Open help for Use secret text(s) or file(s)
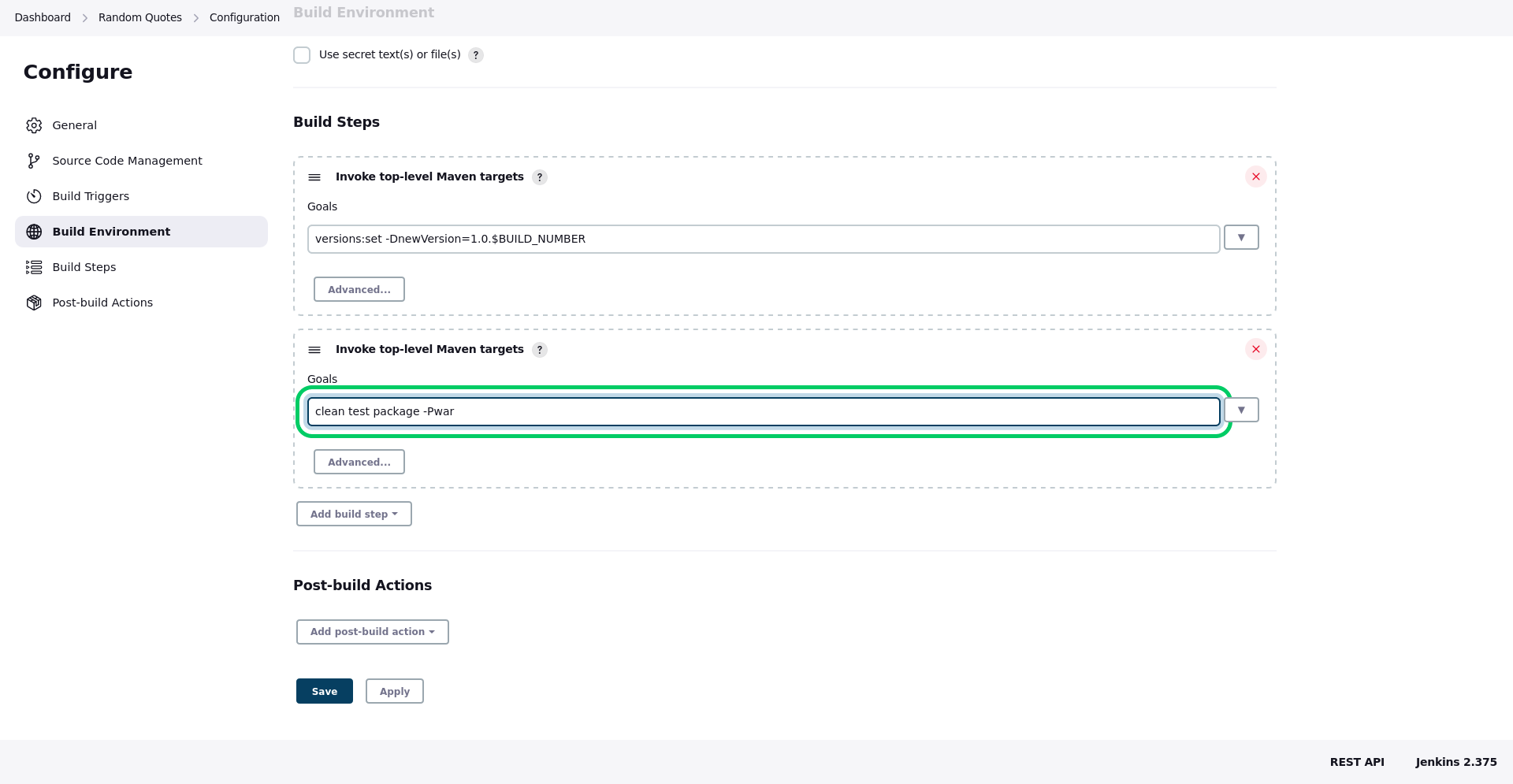Screen dimensions: 1513x784 476,55
